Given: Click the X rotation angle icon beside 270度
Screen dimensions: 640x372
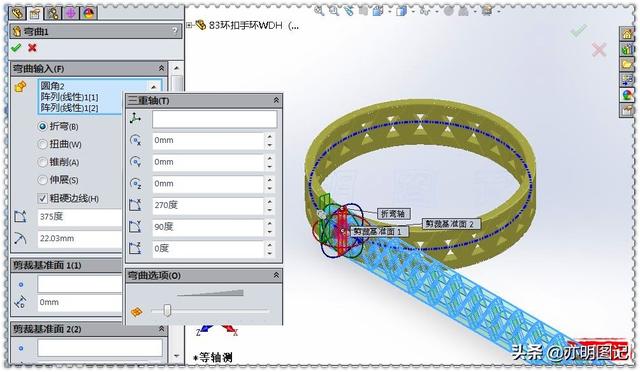Looking at the screenshot, I should [135, 205].
